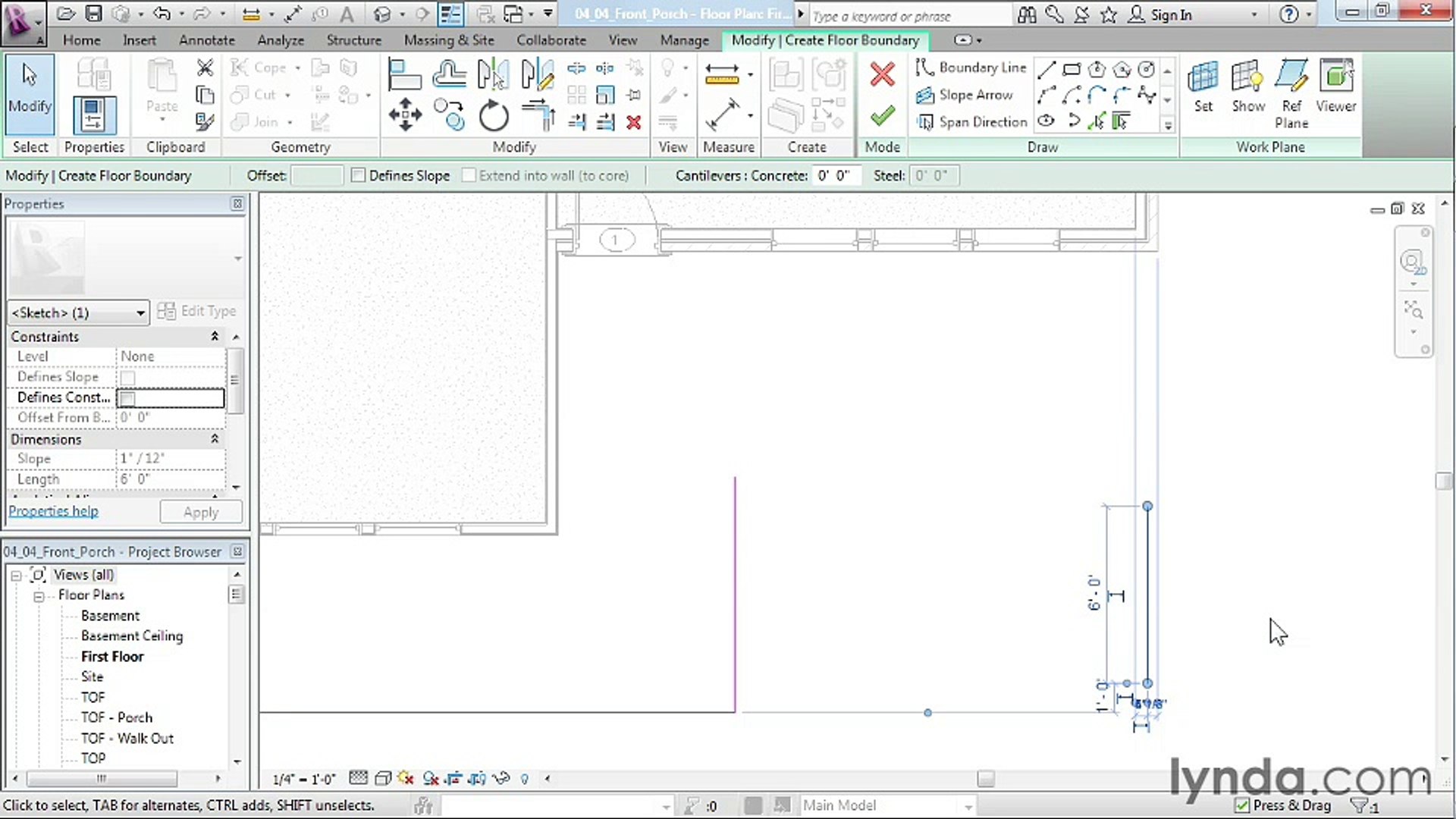The image size is (1456, 819).
Task: Switch to the Structure ribbon tab
Action: pos(353,40)
